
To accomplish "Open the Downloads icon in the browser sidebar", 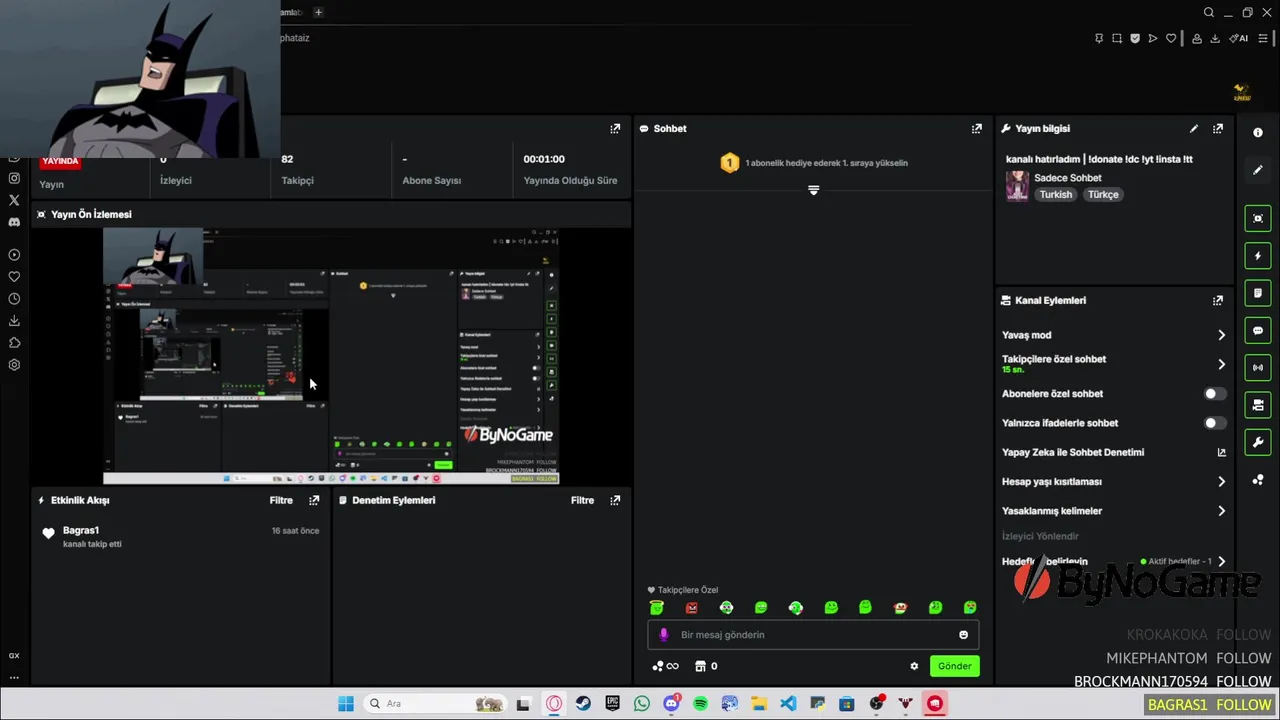I will tap(14, 321).
